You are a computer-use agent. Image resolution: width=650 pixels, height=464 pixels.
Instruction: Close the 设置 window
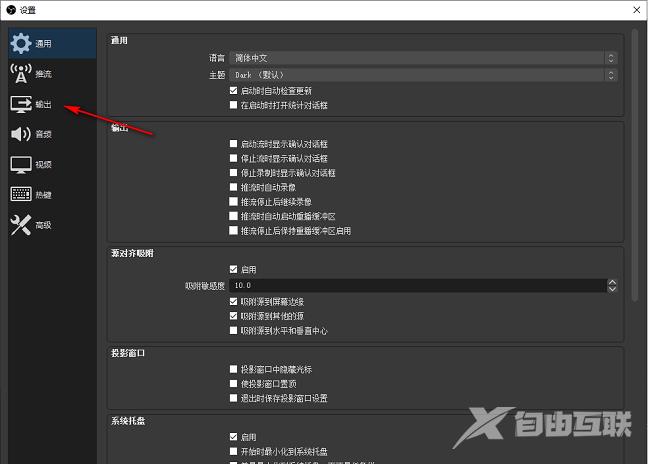point(637,10)
